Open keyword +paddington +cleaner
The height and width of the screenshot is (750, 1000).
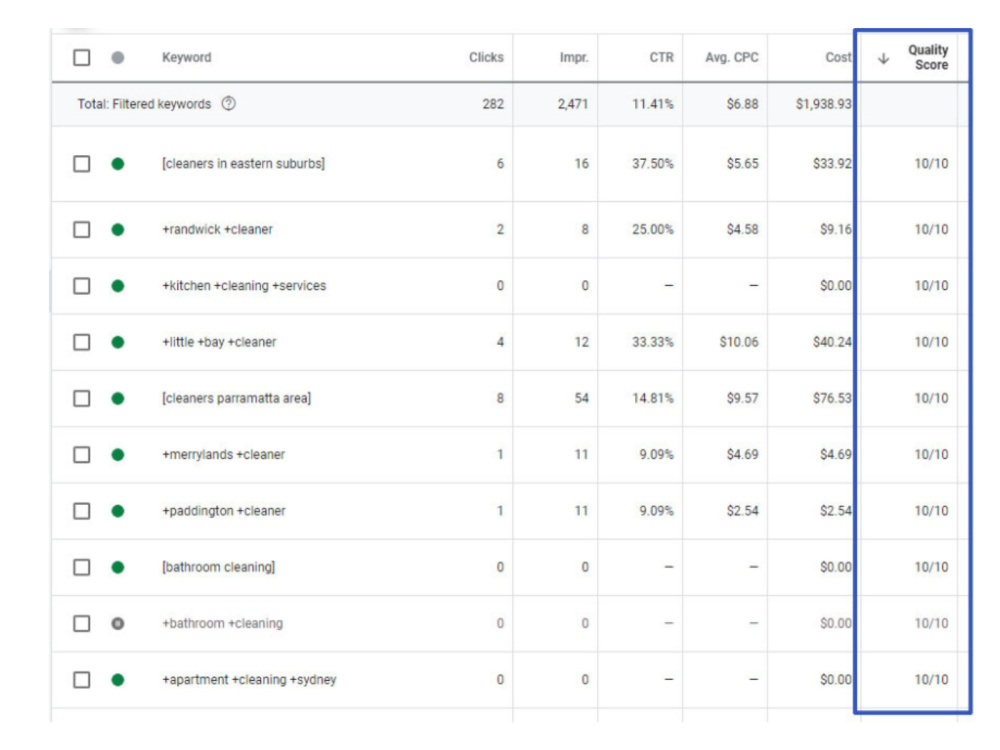pos(223,511)
